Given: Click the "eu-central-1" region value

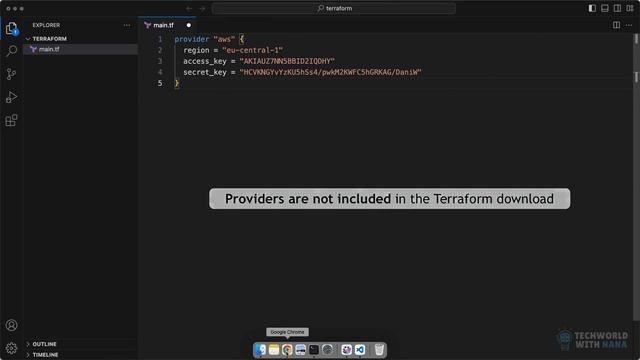Looking at the screenshot, I should [253, 50].
